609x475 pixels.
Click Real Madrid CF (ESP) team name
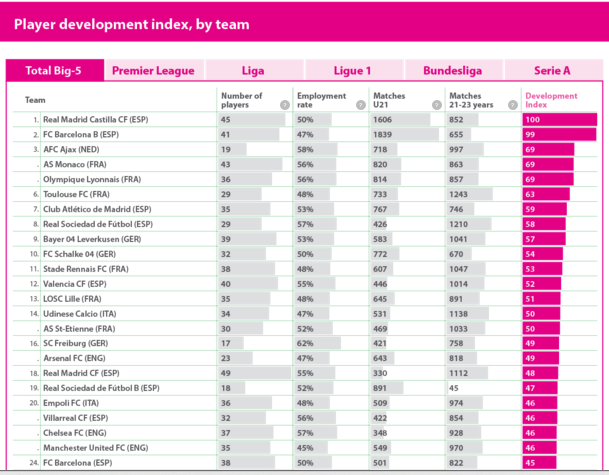pyautogui.click(x=81, y=373)
